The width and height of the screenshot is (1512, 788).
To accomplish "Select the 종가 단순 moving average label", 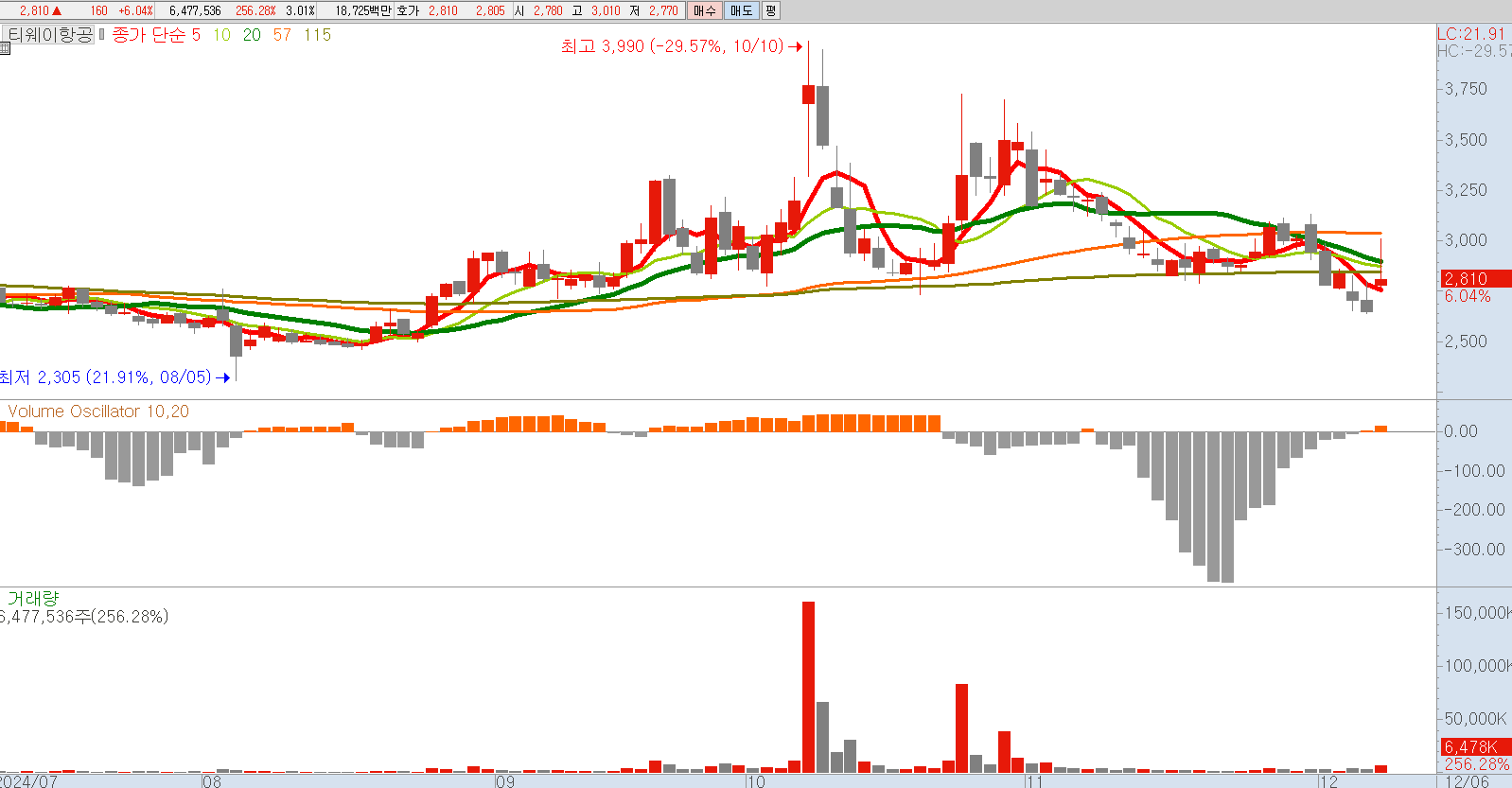I will tap(149, 35).
